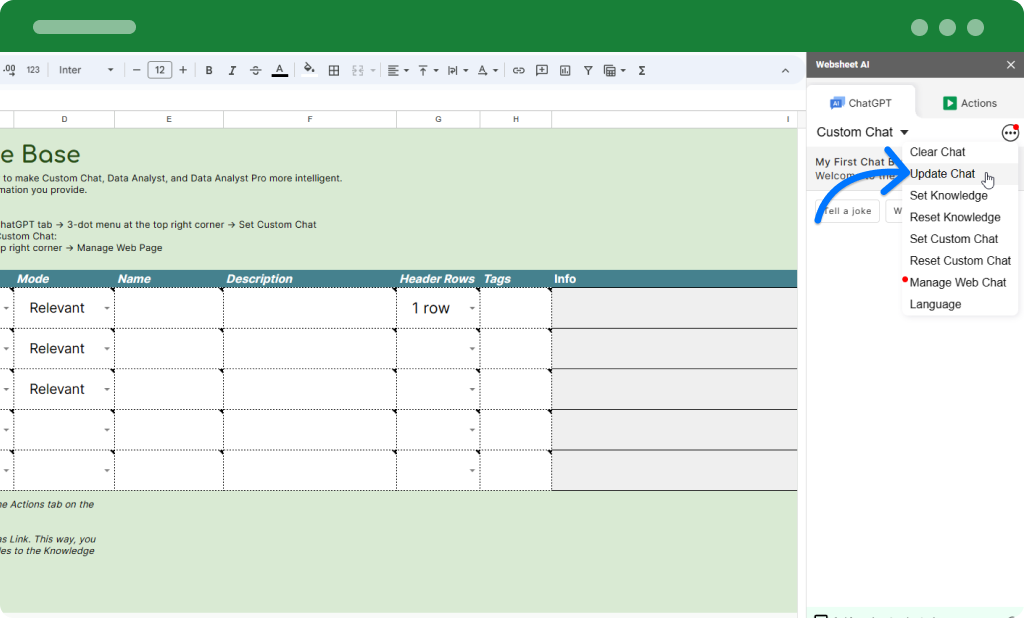
Task: Open the text color picker
Action: click(280, 70)
